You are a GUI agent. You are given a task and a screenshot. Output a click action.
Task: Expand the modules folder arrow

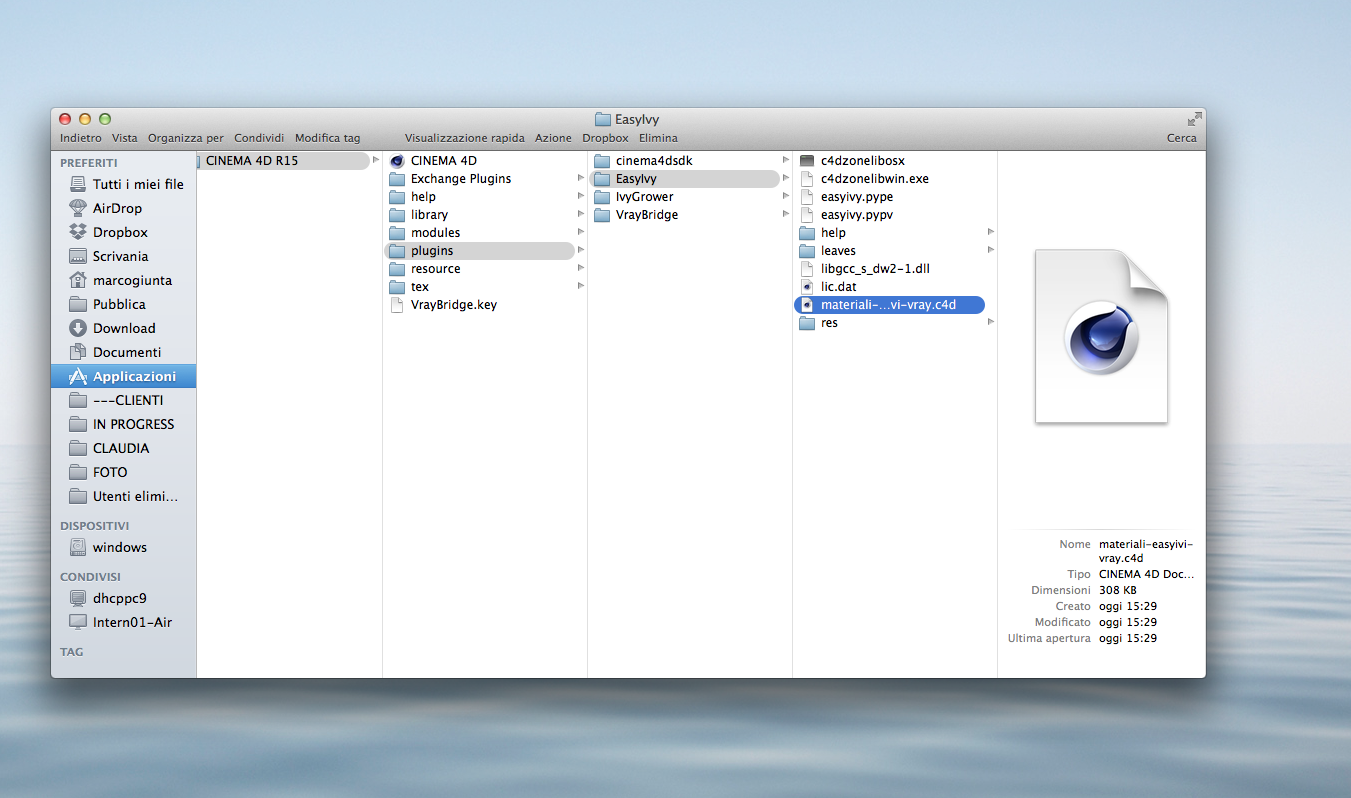click(x=581, y=233)
